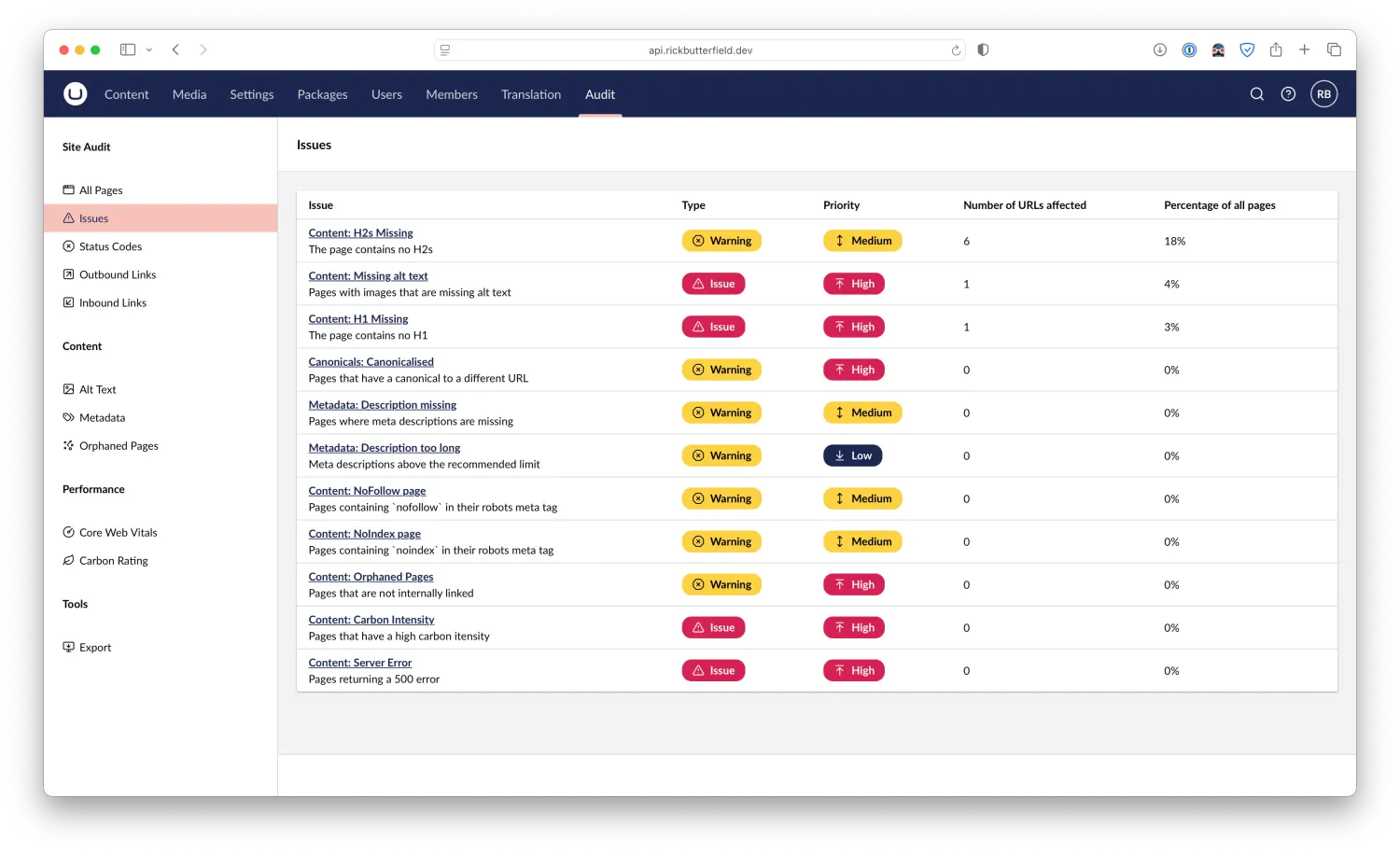The image size is (1400, 854).
Task: Click the search magnifier icon
Action: pos(1256,93)
